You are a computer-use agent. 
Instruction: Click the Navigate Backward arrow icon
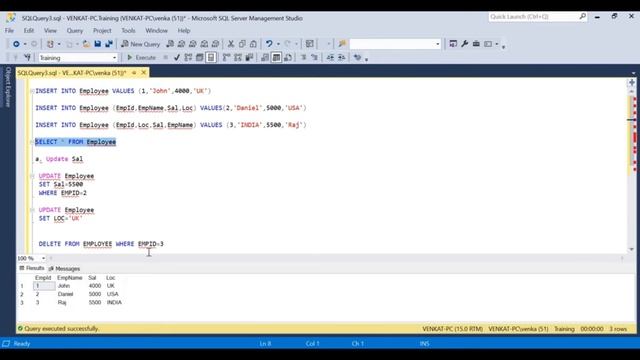16,44
